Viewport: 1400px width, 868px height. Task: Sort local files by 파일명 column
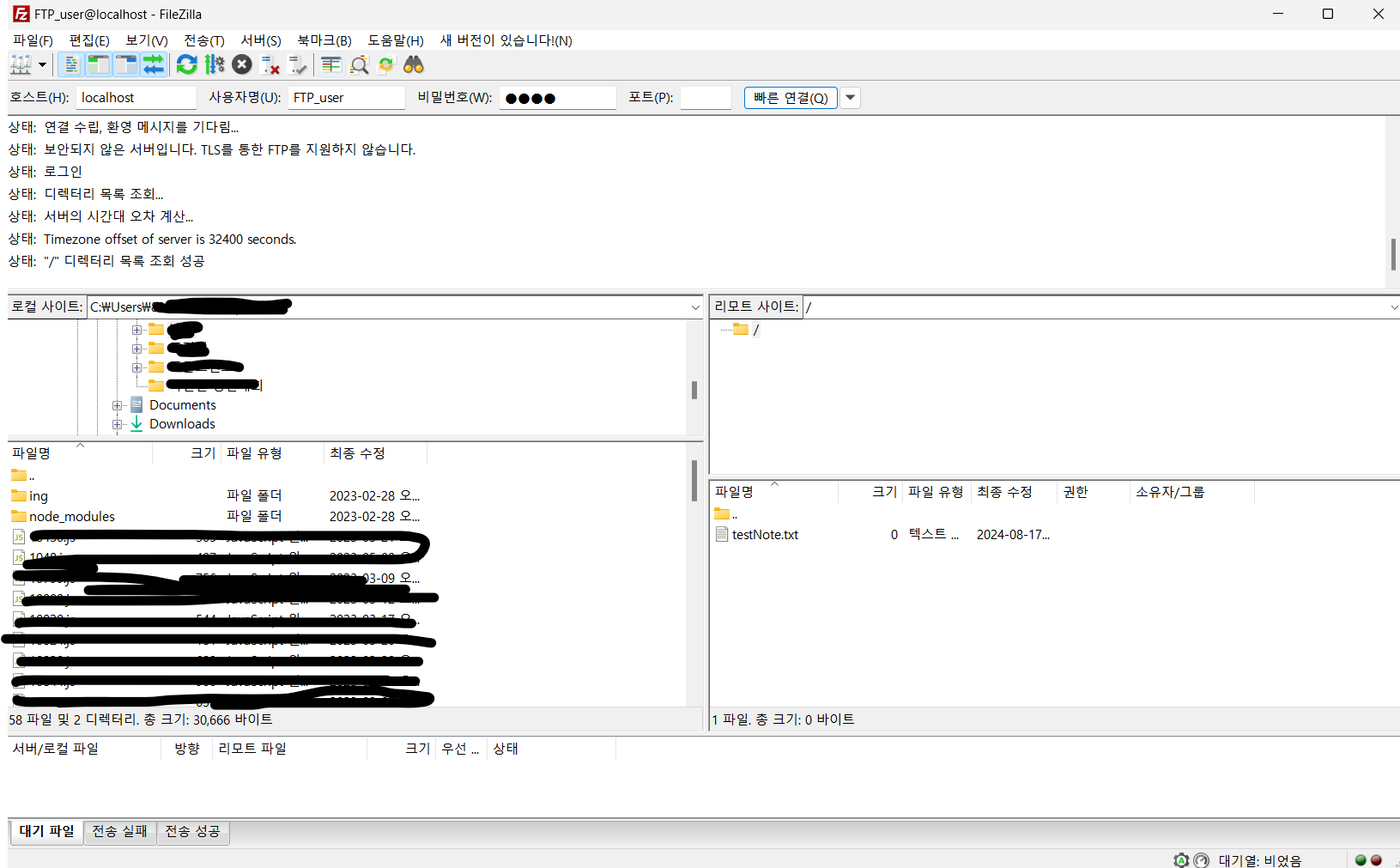pyautogui.click(x=80, y=453)
